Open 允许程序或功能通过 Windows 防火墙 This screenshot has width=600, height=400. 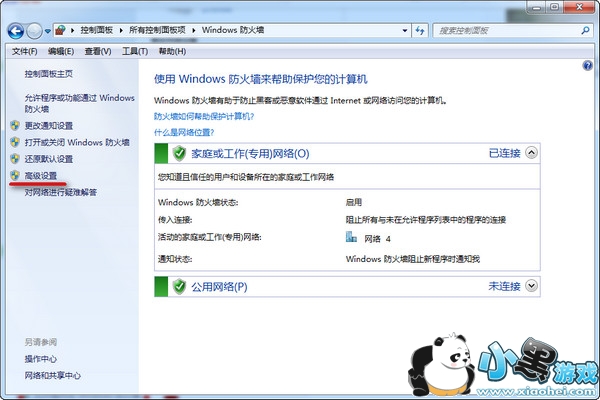click(x=79, y=103)
